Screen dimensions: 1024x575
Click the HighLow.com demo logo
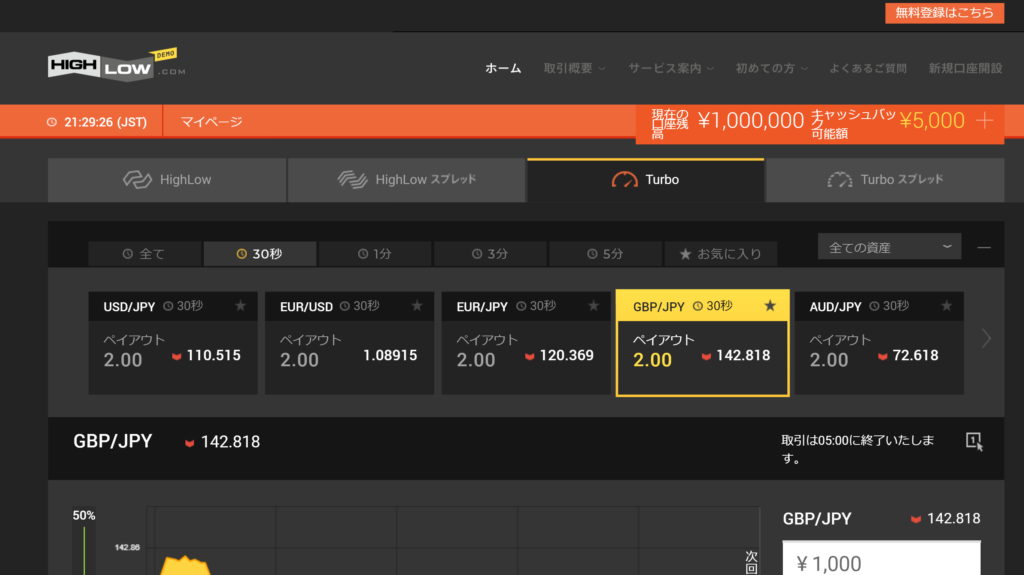tap(116, 65)
